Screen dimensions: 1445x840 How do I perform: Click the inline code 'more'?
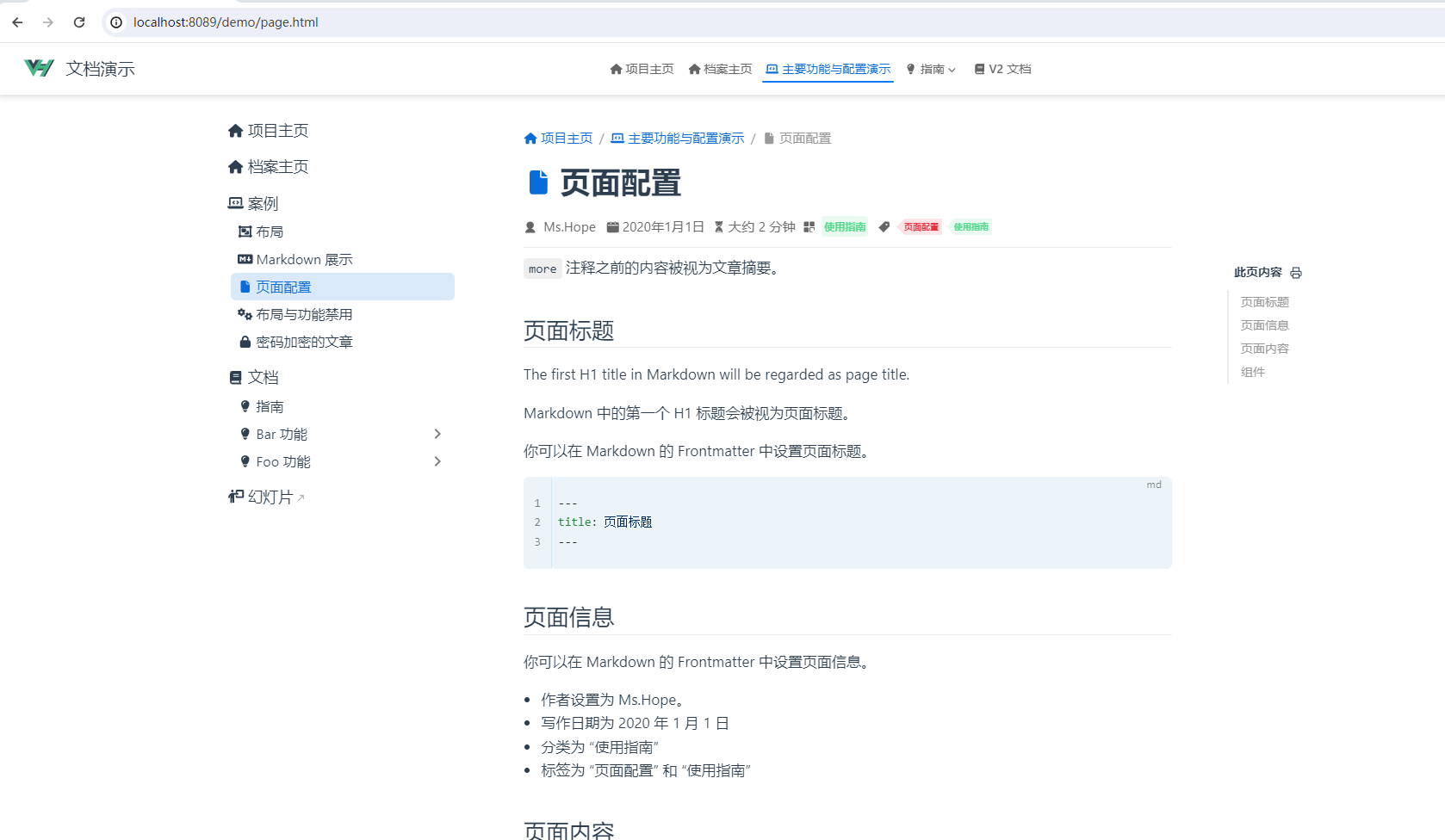(x=543, y=269)
